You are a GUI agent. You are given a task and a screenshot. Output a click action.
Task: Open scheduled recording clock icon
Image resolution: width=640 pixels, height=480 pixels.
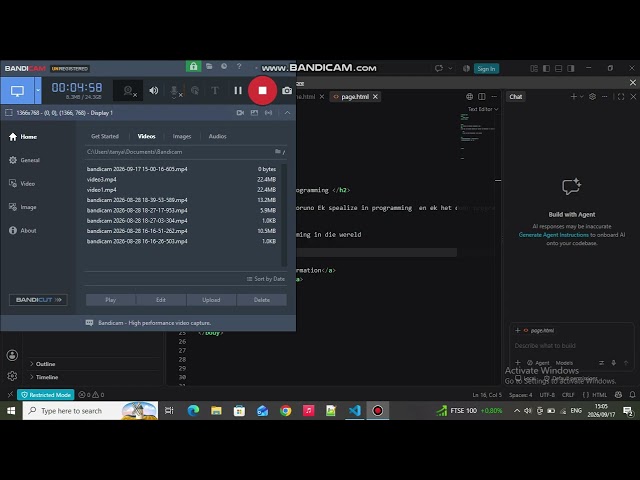tap(224, 66)
